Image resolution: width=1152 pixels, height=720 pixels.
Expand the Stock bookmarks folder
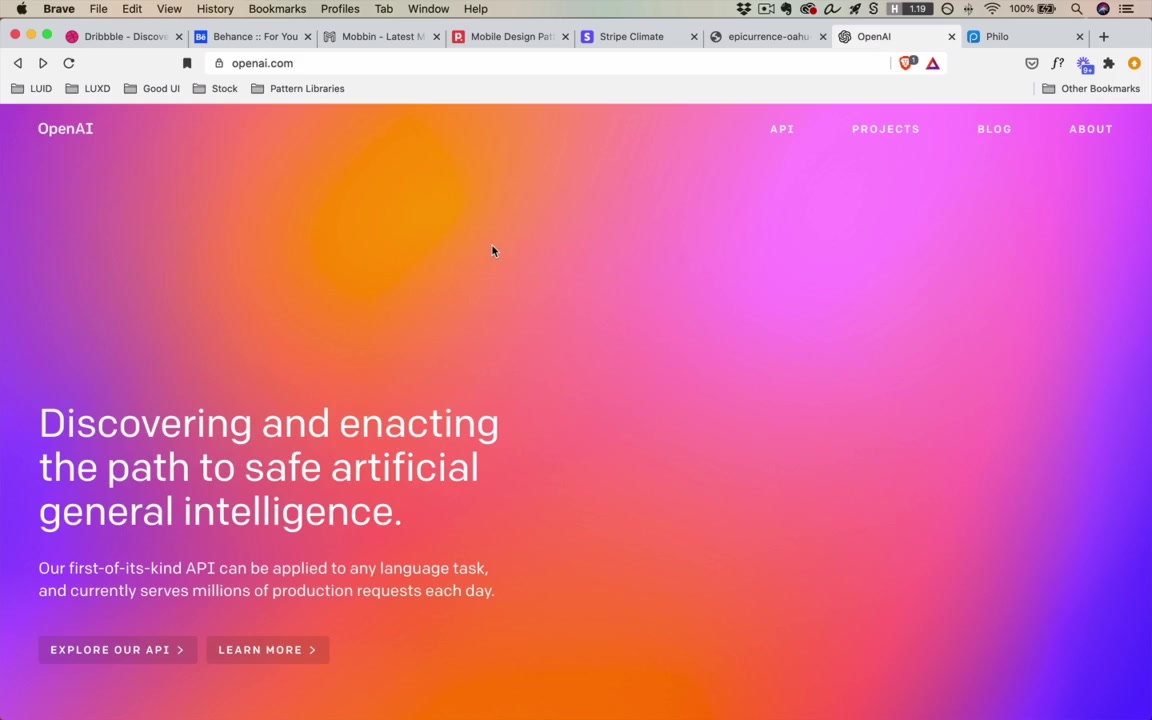215,89
